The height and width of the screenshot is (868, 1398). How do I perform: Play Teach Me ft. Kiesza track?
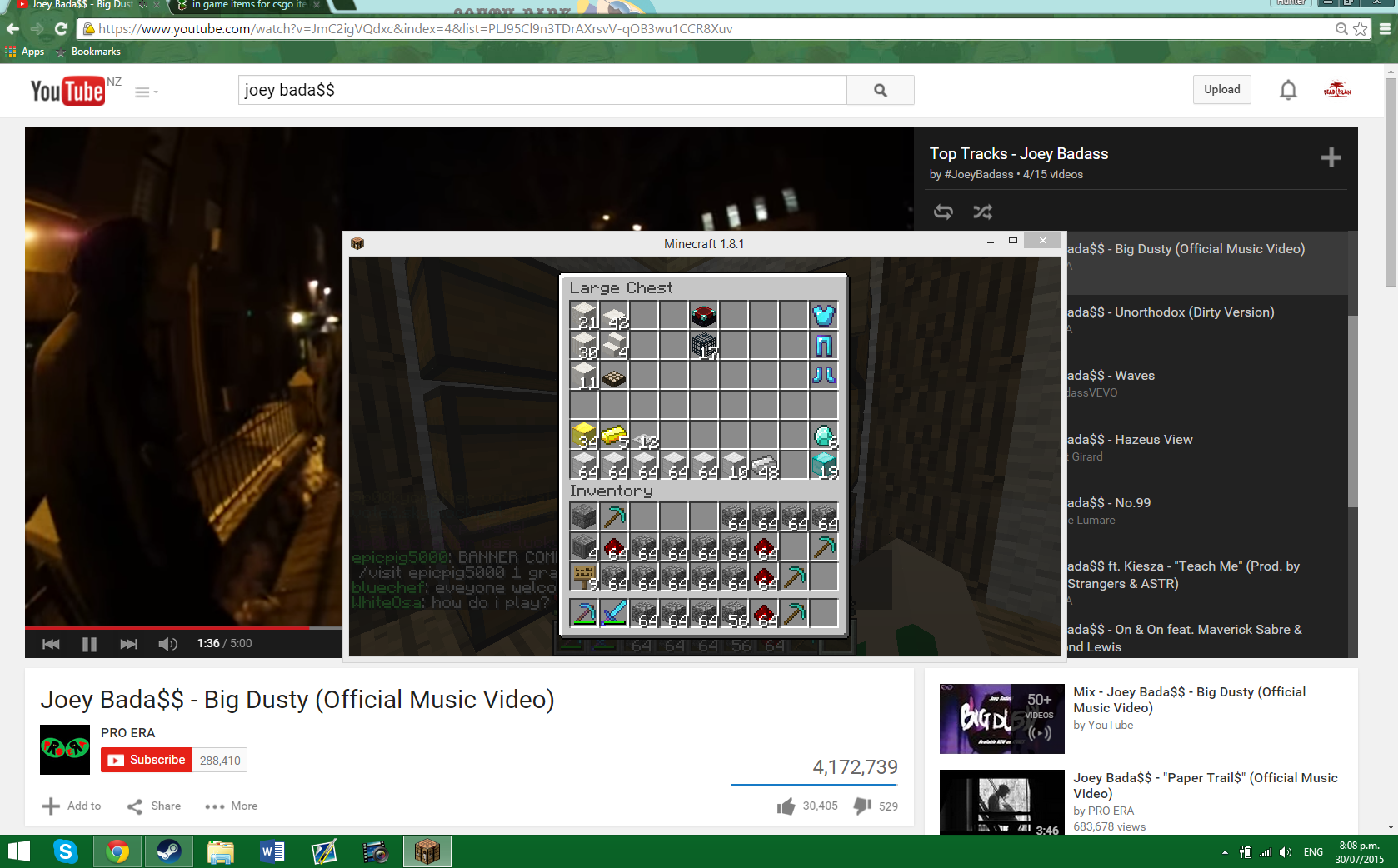(1206, 580)
